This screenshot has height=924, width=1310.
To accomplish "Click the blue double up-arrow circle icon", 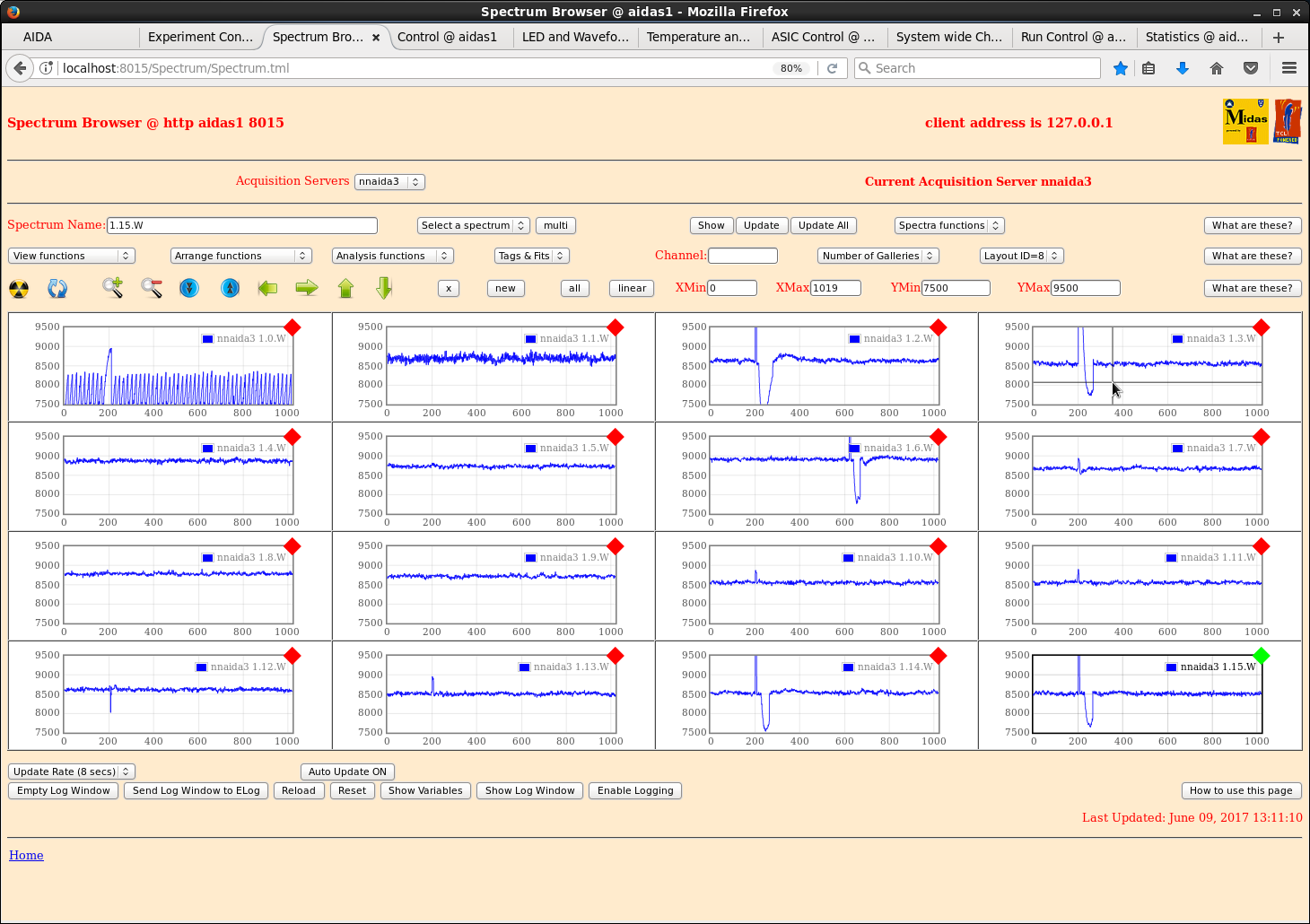I will (231, 288).
